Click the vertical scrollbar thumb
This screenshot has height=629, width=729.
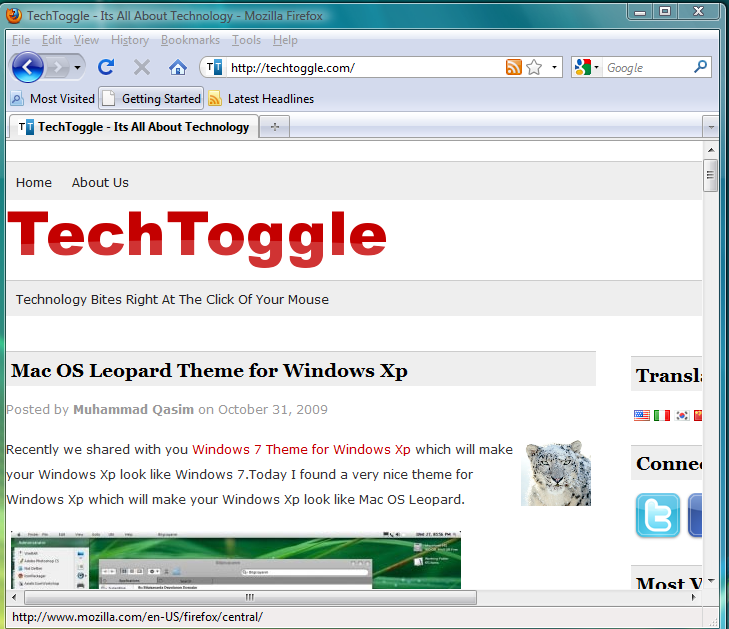click(710, 175)
